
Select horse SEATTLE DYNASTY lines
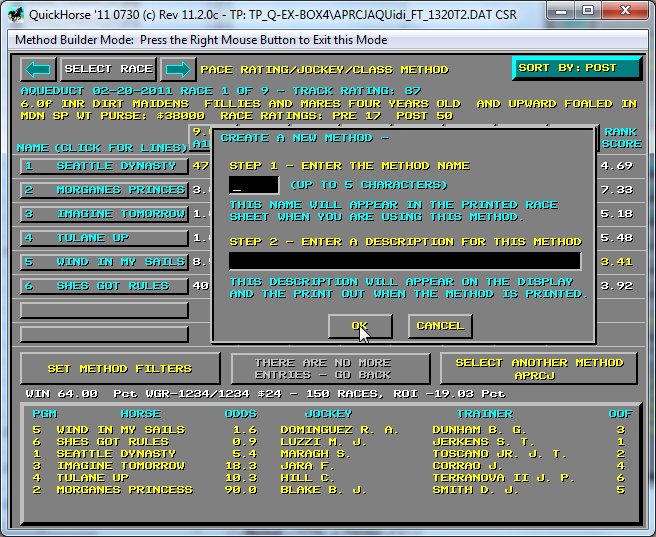coord(103,166)
